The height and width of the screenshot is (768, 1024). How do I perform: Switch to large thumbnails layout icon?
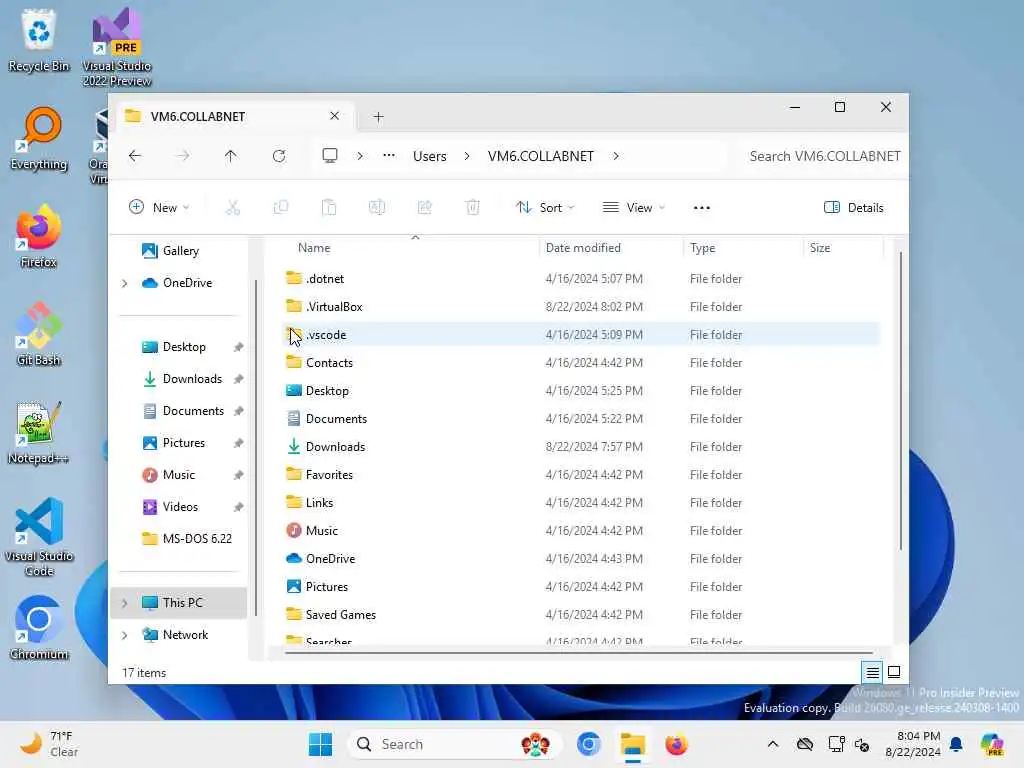click(894, 672)
